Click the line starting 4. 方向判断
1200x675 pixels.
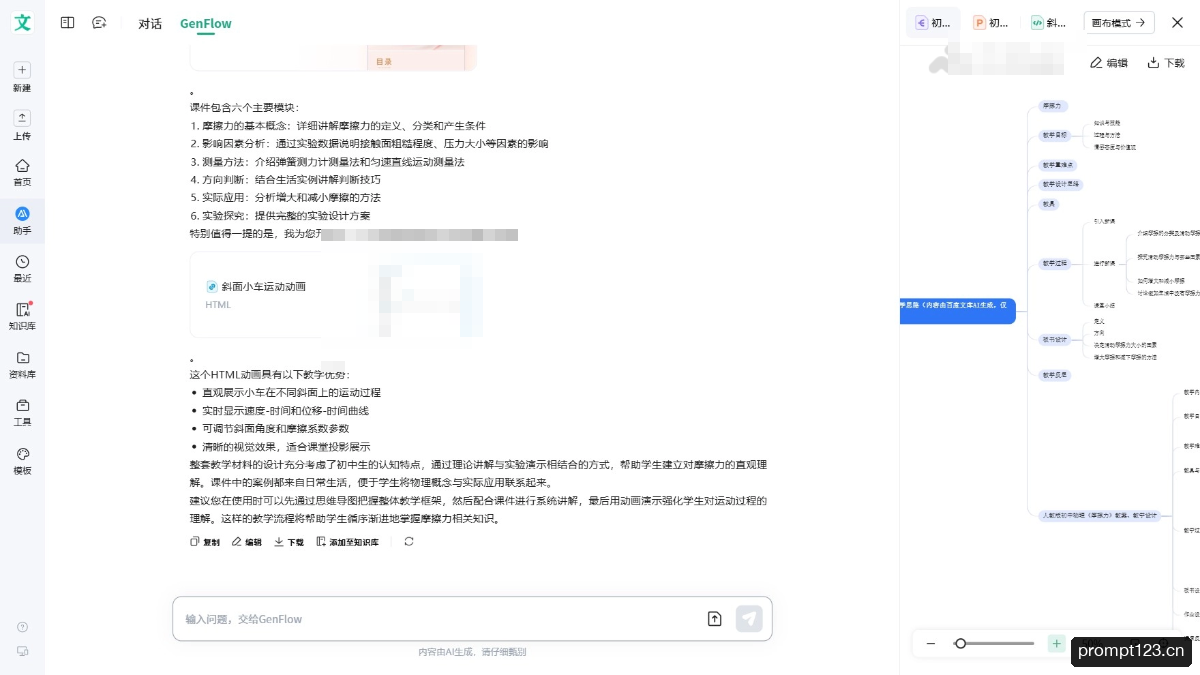coord(285,180)
